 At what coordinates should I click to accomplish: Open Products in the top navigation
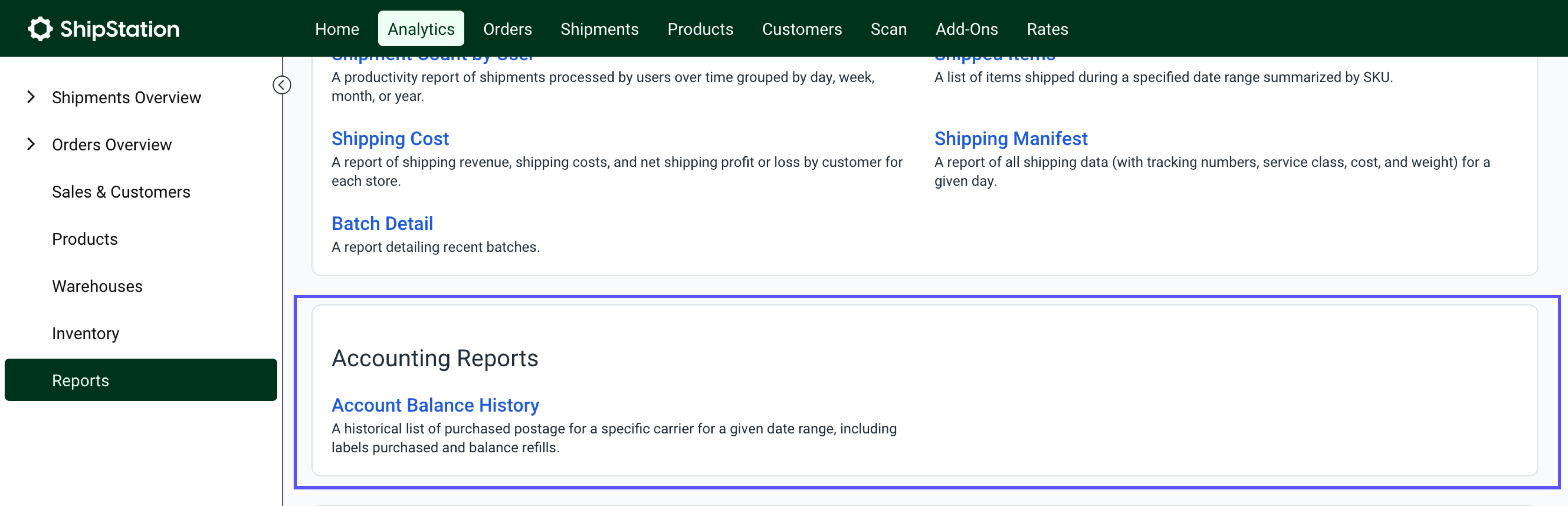coord(700,29)
